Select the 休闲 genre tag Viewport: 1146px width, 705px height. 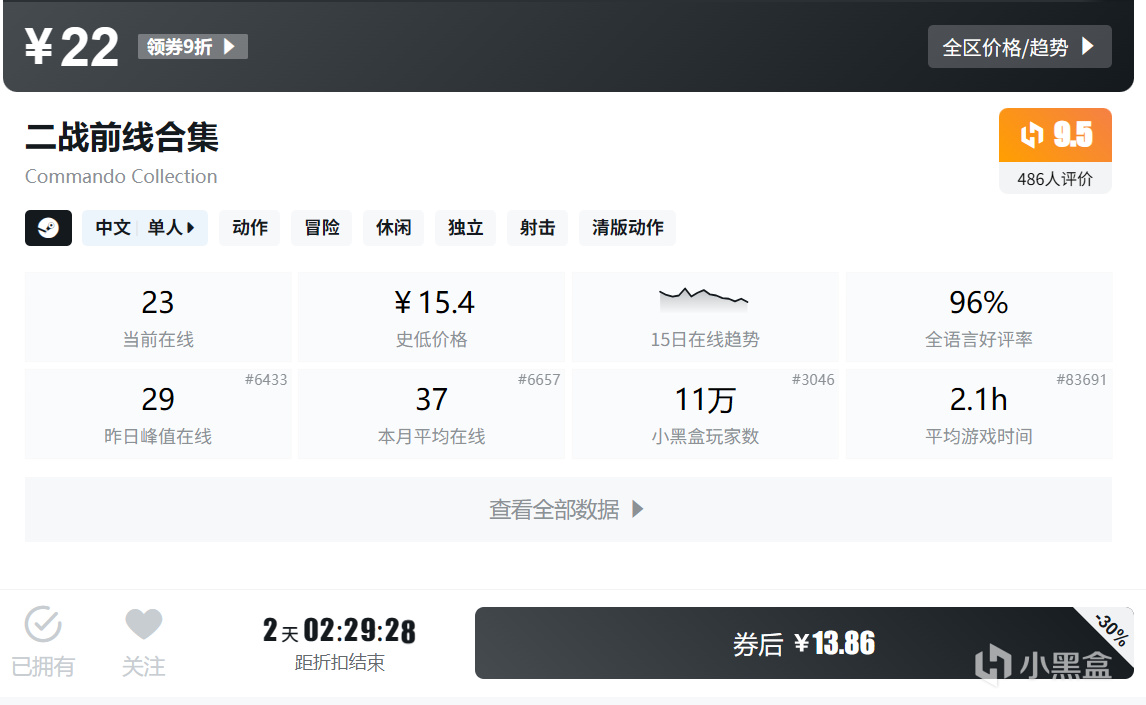[393, 228]
